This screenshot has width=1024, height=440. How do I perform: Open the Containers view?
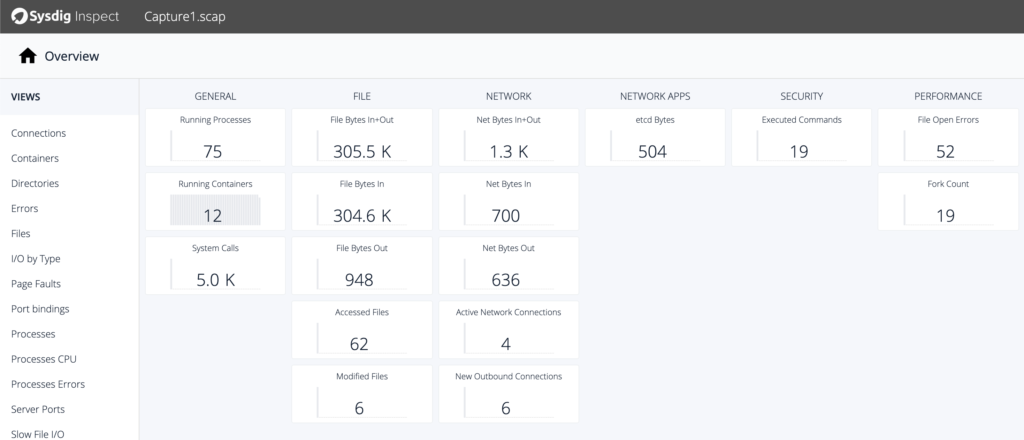pyautogui.click(x=35, y=158)
